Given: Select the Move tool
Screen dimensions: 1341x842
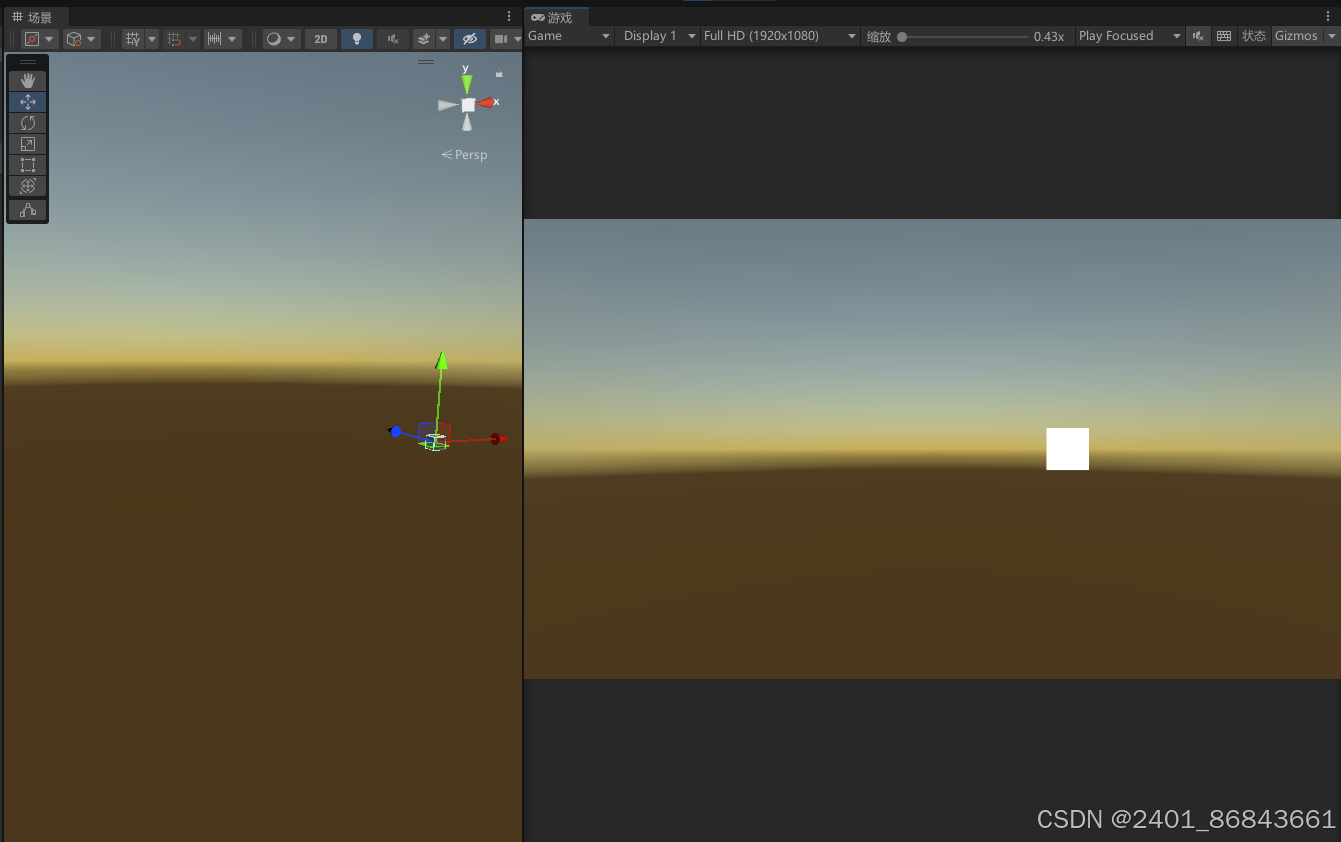Looking at the screenshot, I should tap(27, 101).
